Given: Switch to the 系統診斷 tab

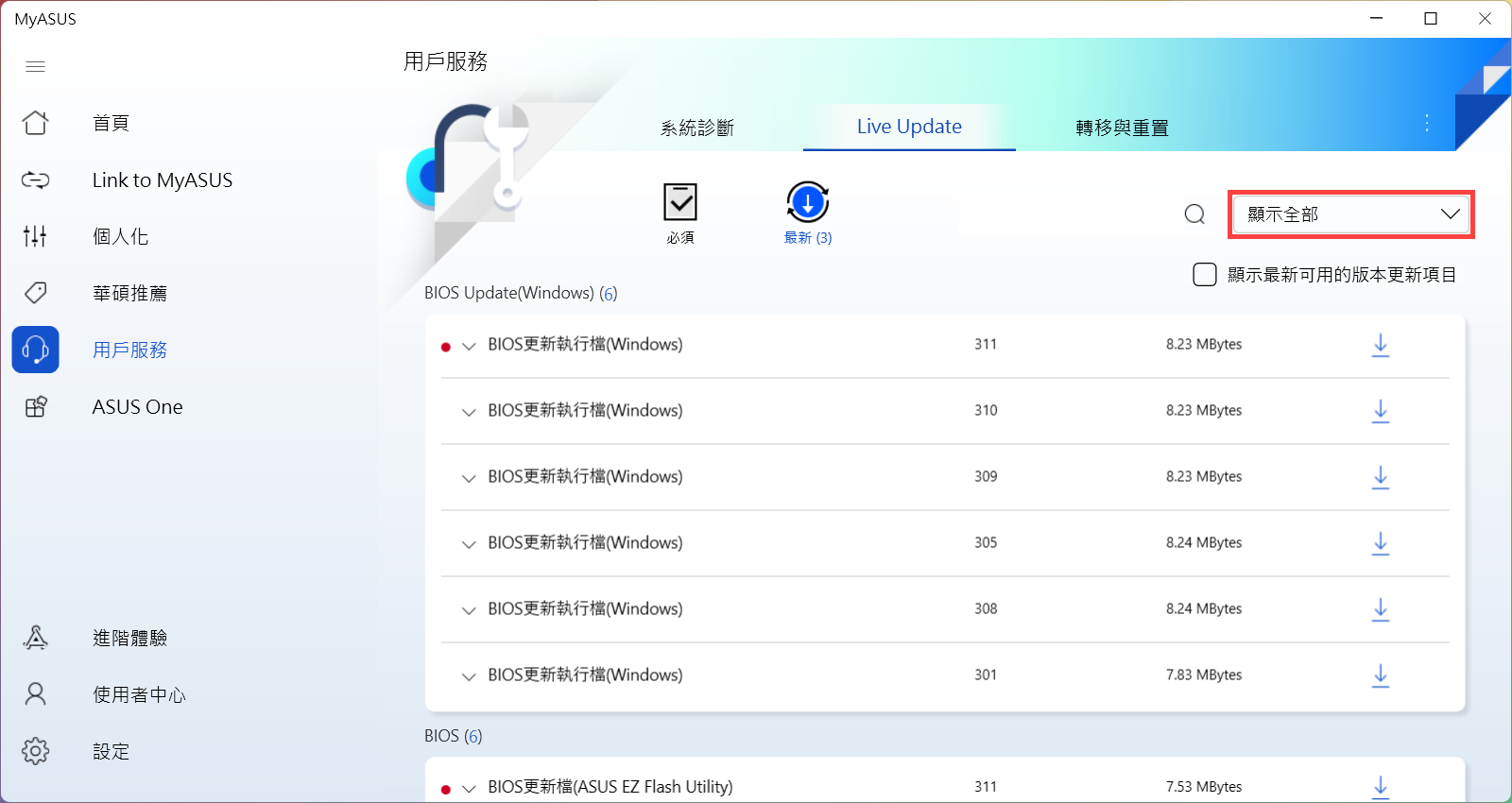Looking at the screenshot, I should (697, 128).
